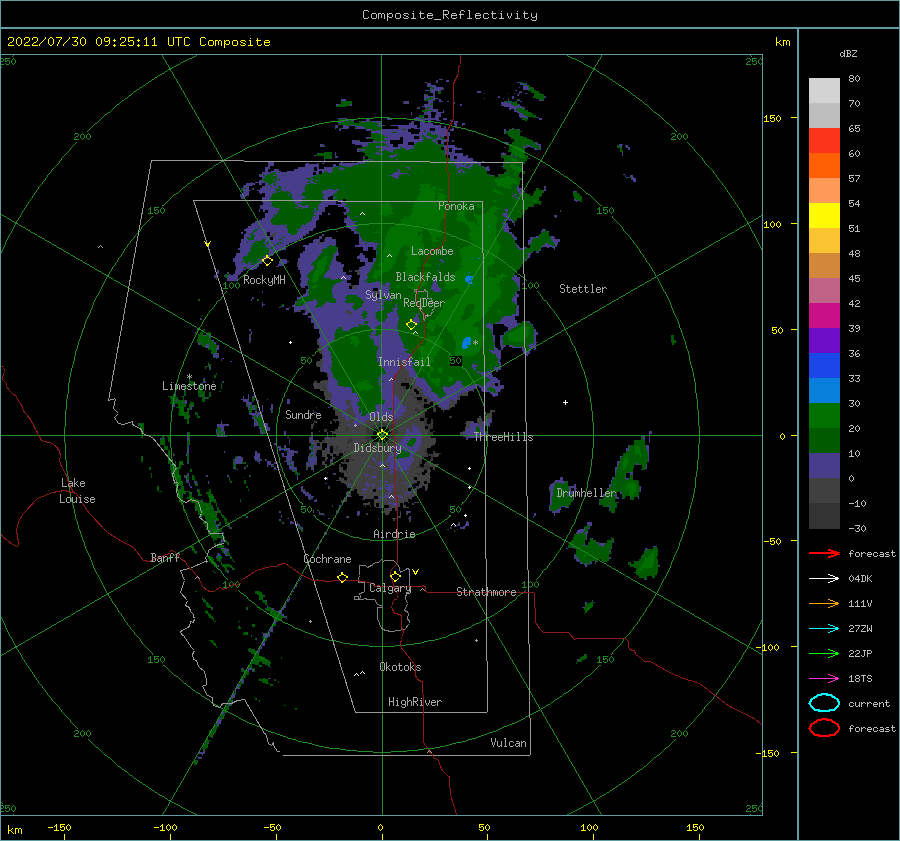
Task: Click the Banff label on the map
Action: click(x=165, y=557)
